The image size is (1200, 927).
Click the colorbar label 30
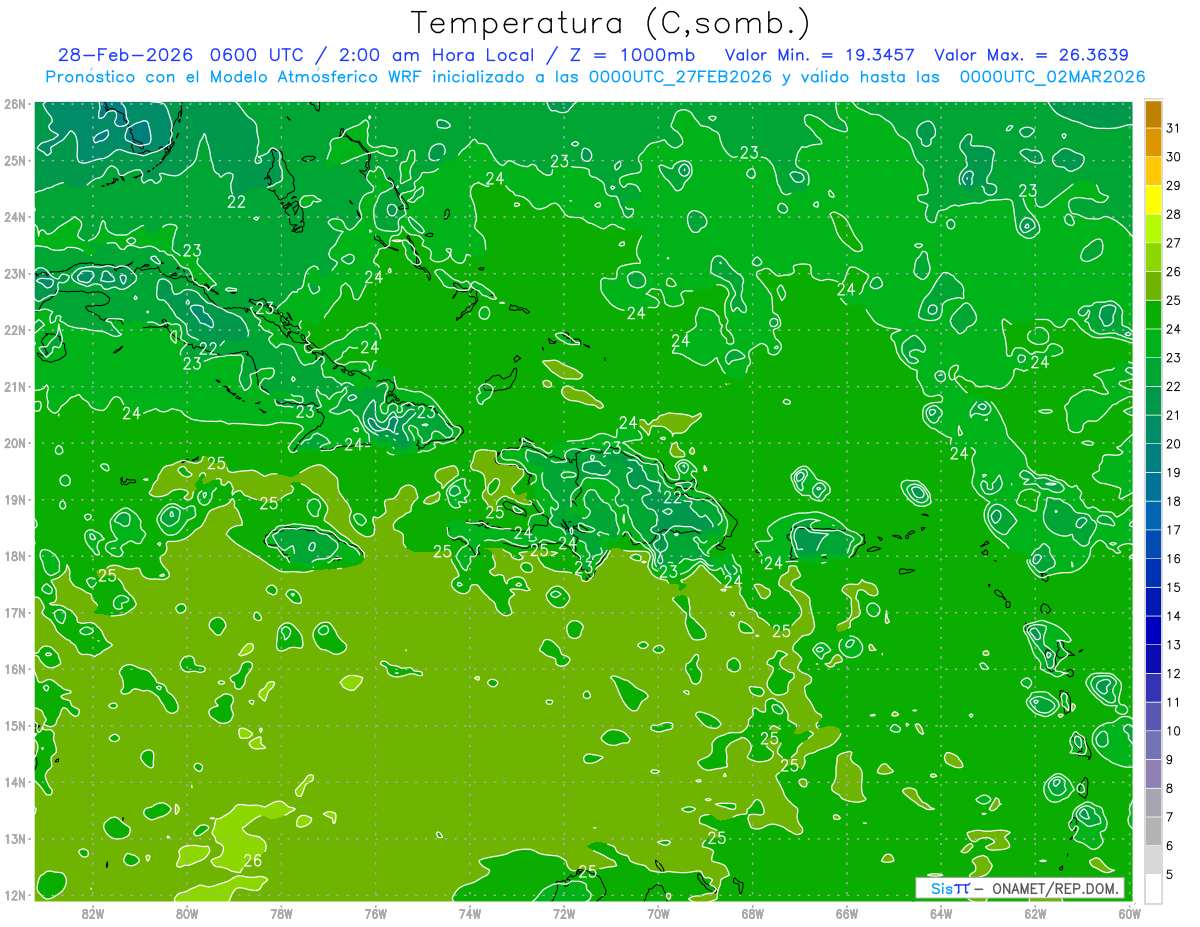[x=1174, y=157]
